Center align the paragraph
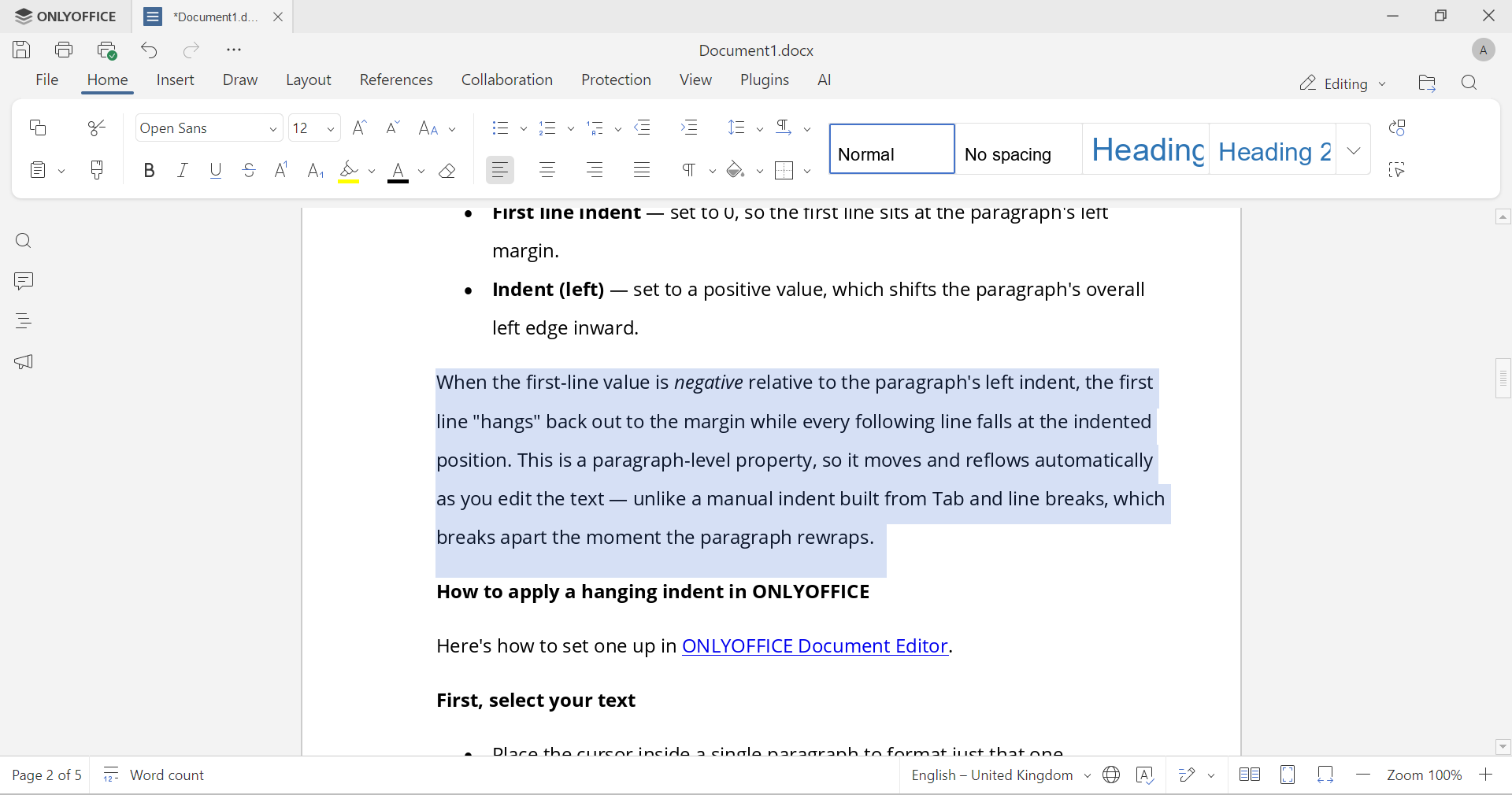Viewport: 1512px width, 795px height. pyautogui.click(x=548, y=171)
